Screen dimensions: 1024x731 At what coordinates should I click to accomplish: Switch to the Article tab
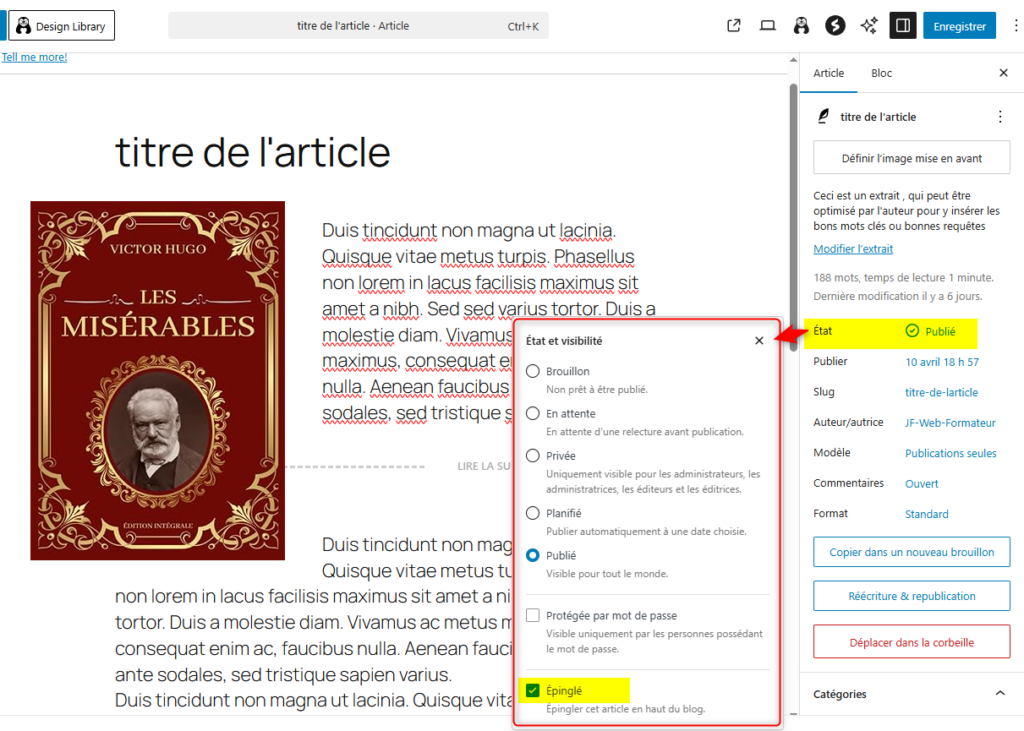[x=828, y=73]
